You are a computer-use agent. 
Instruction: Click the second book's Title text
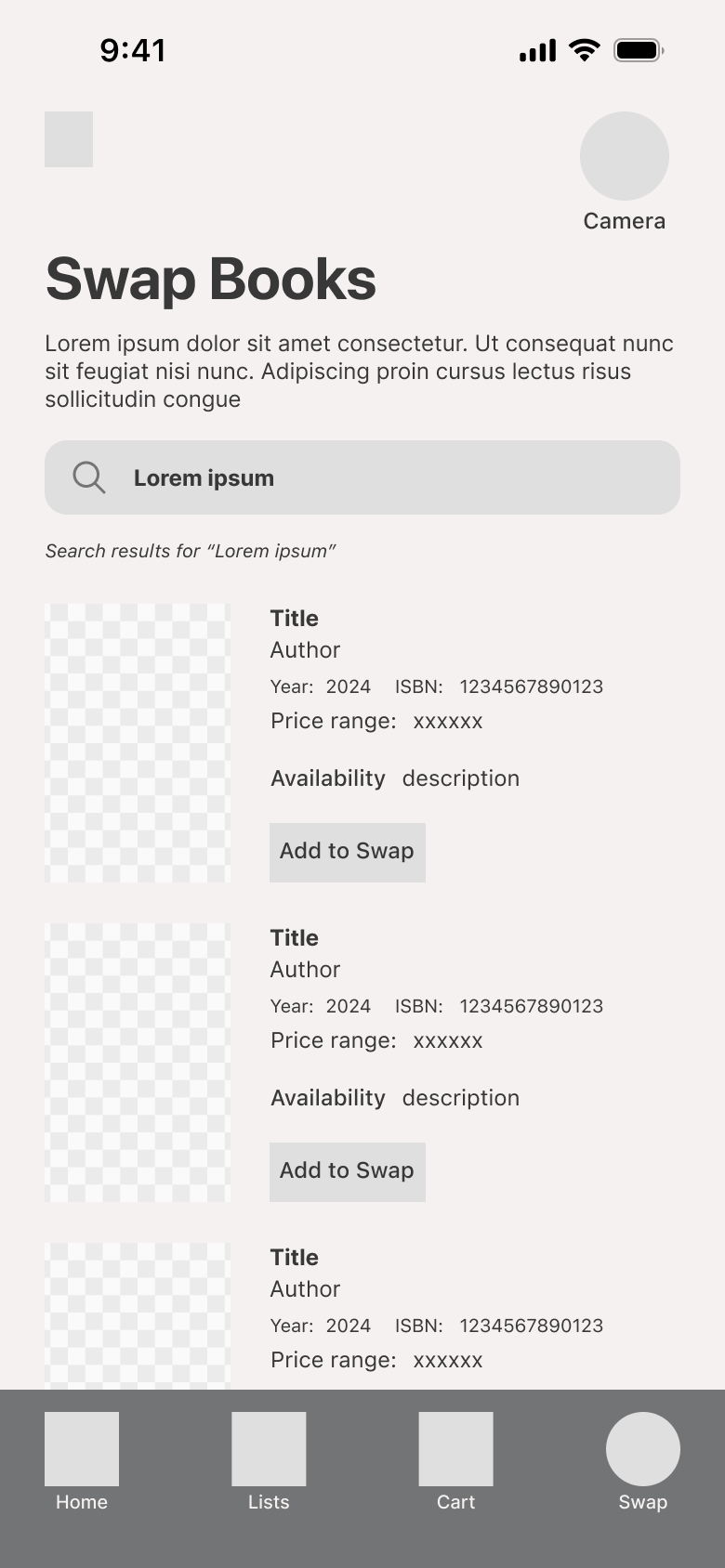(x=295, y=938)
